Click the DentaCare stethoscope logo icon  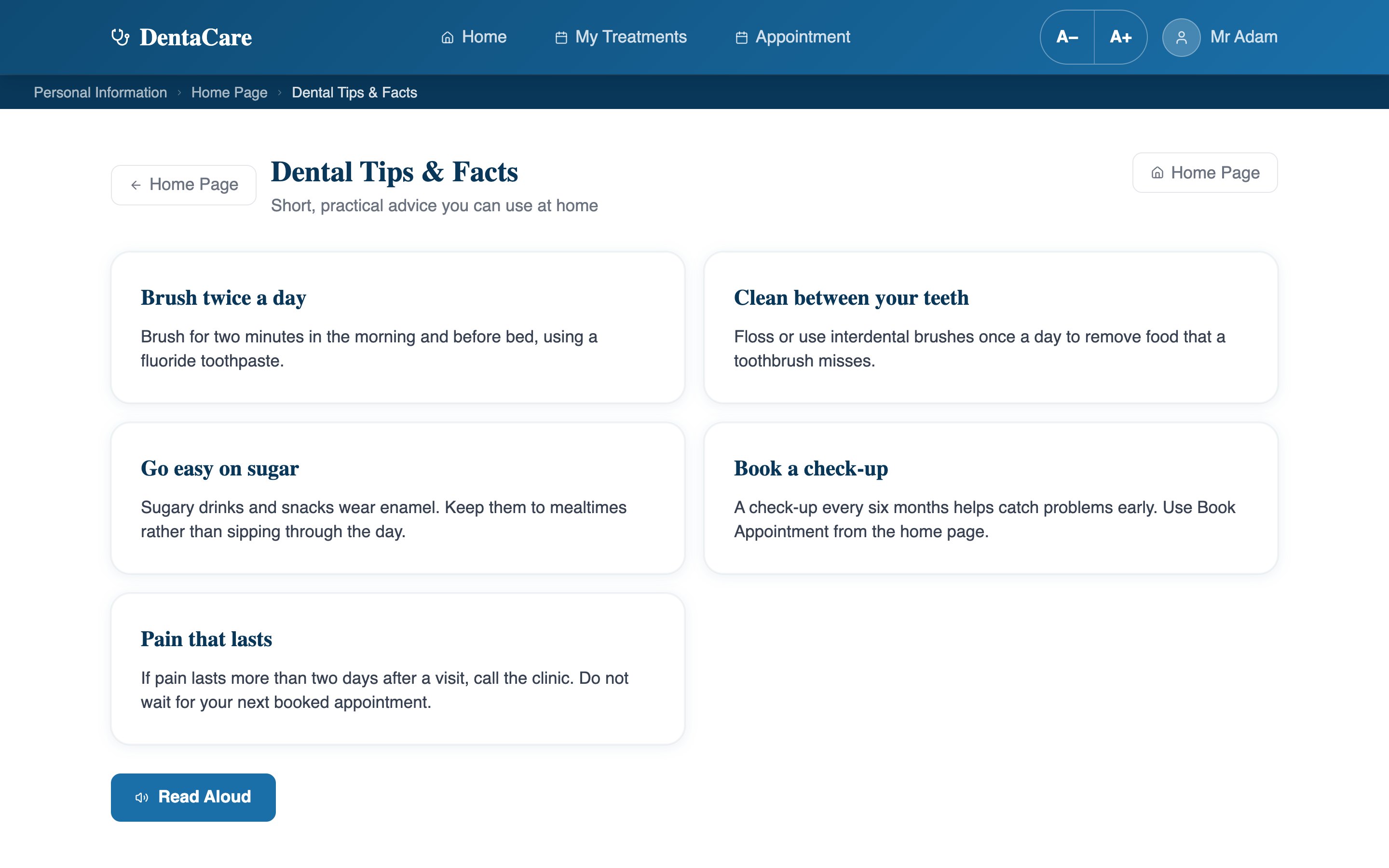[120, 37]
